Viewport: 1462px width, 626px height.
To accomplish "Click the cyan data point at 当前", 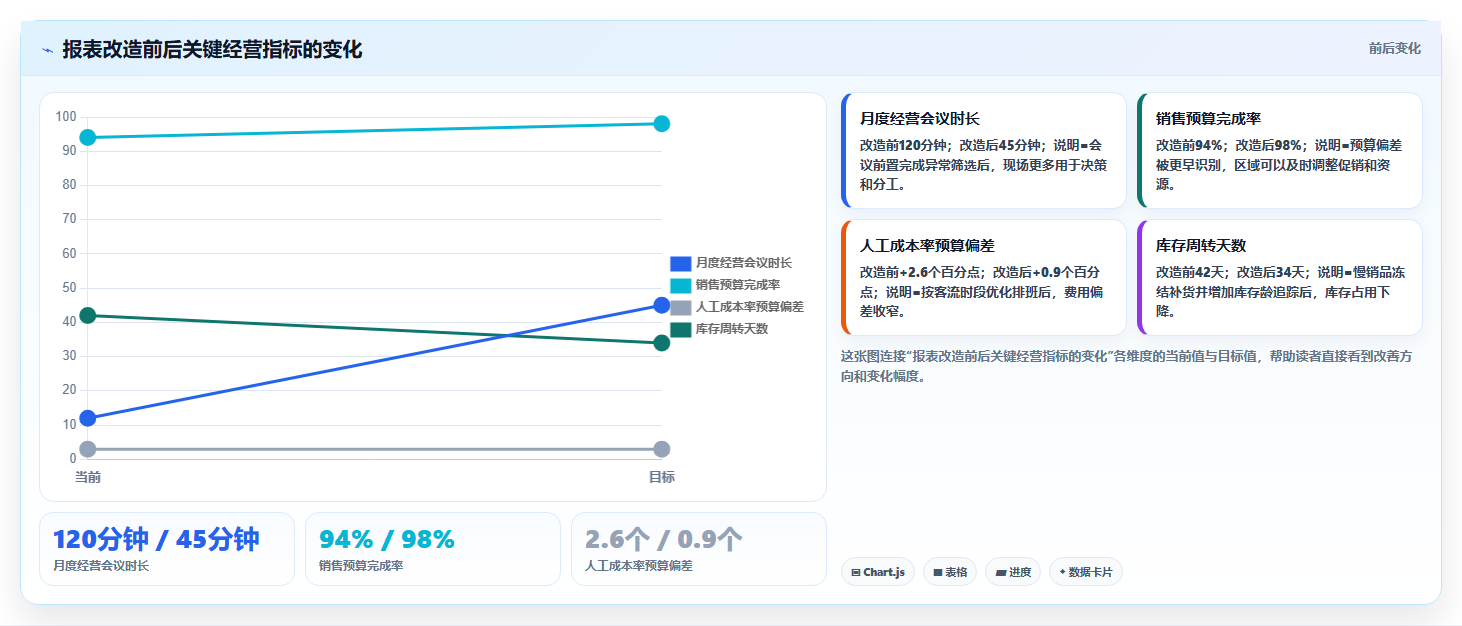I will click(x=88, y=137).
